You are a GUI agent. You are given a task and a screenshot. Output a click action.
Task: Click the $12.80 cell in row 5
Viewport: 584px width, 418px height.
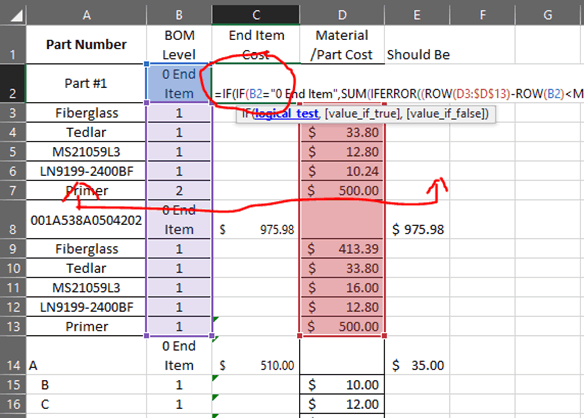point(342,152)
